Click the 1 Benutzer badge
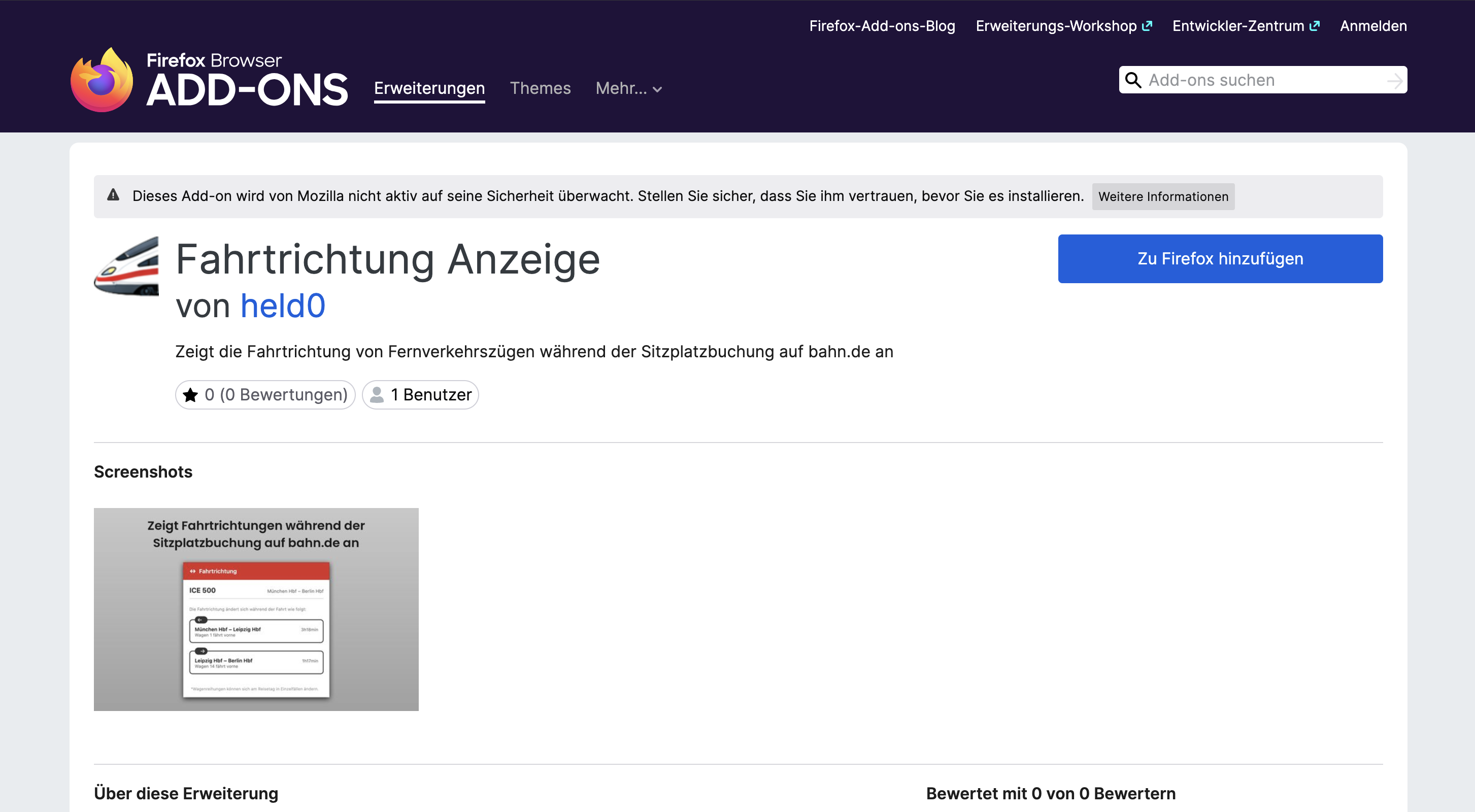This screenshot has width=1475, height=812. [420, 394]
